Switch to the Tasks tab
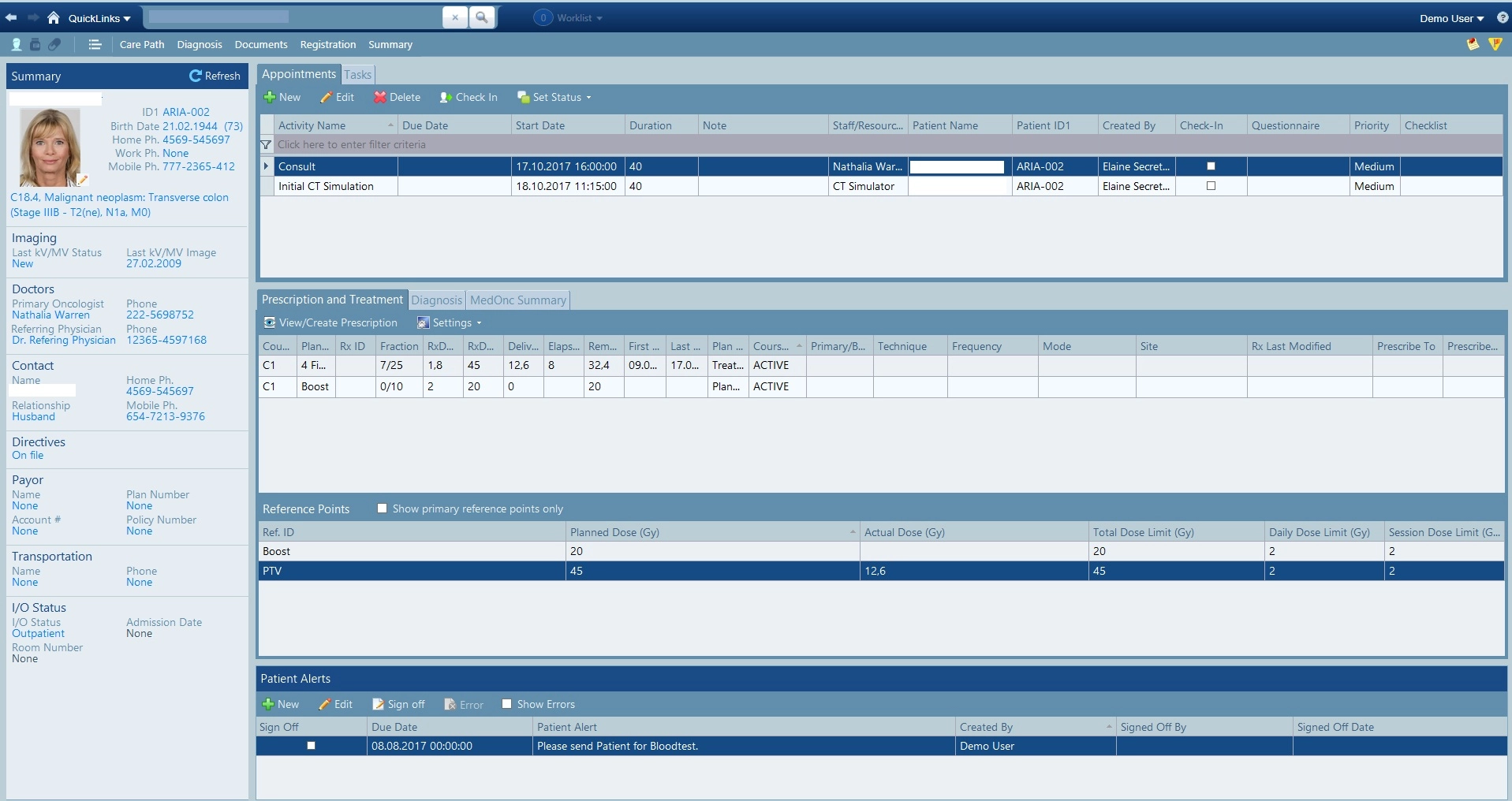 coord(357,75)
